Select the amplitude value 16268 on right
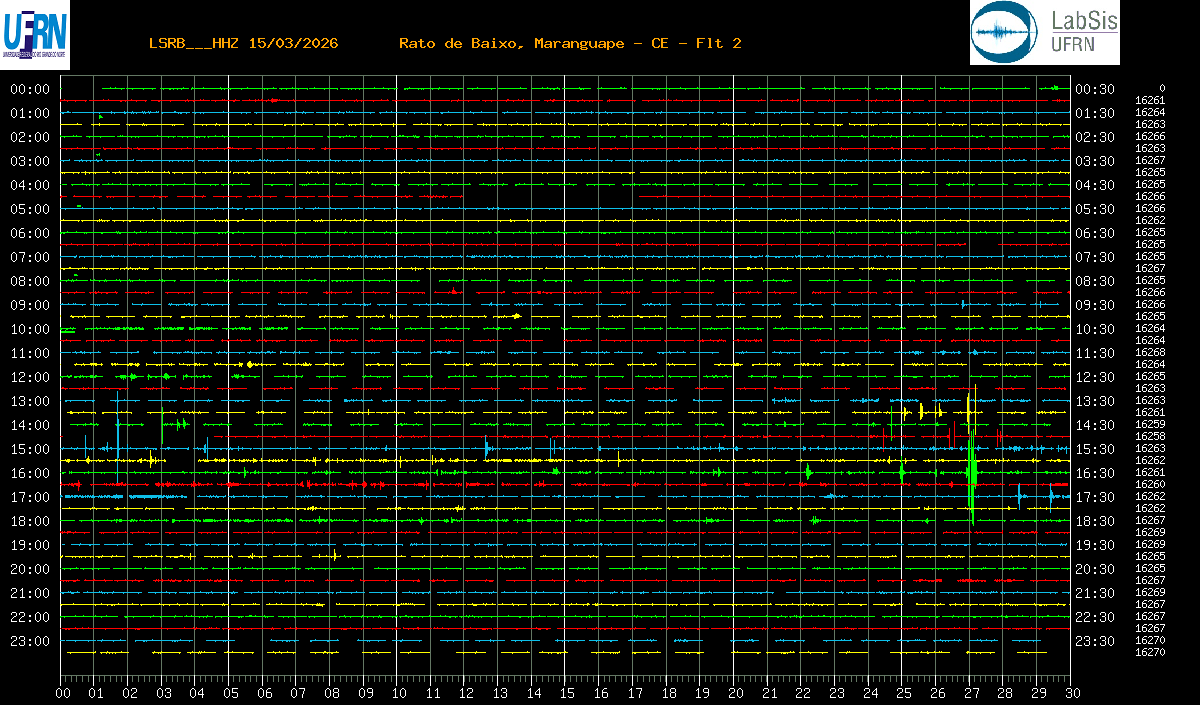1200x705 pixels. (1150, 353)
